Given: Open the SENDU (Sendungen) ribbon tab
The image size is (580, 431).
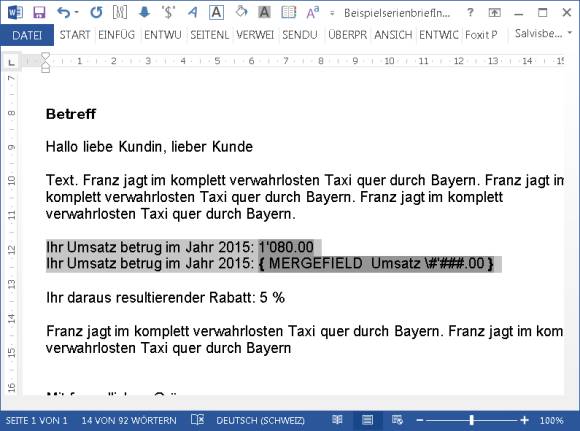Looking at the screenshot, I should [x=300, y=35].
